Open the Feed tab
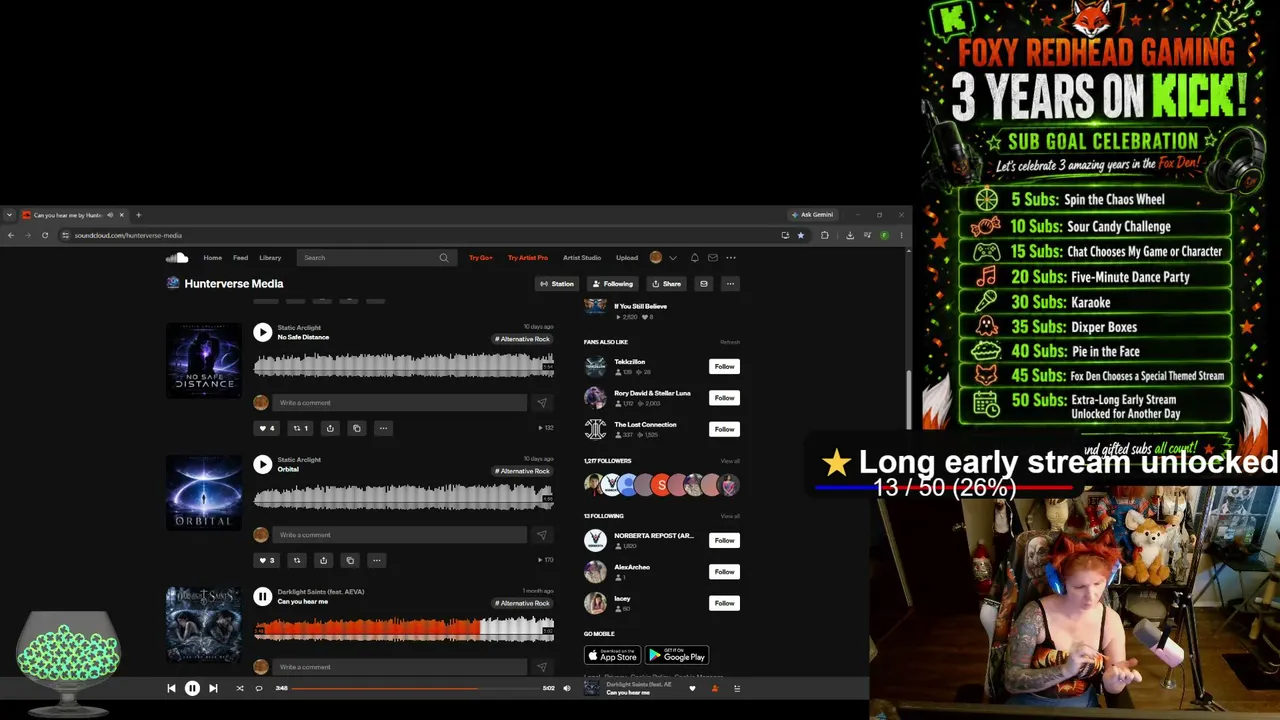 [241, 258]
